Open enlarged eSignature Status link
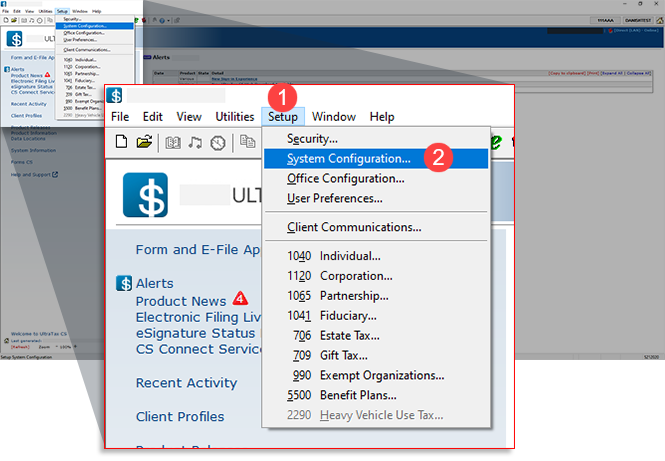This screenshot has height=461, width=665. pyautogui.click(x=196, y=333)
